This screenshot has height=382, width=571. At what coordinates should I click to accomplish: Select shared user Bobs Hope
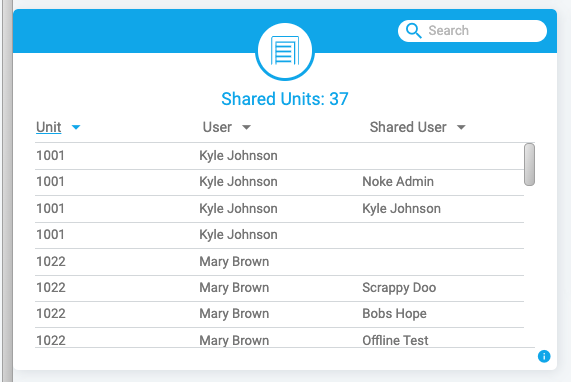394,314
